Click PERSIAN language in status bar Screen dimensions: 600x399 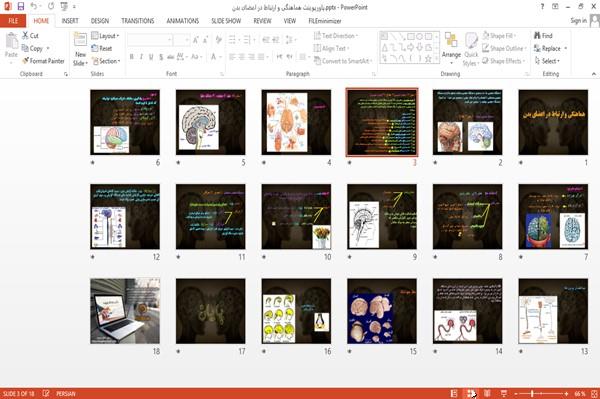click(x=66, y=393)
